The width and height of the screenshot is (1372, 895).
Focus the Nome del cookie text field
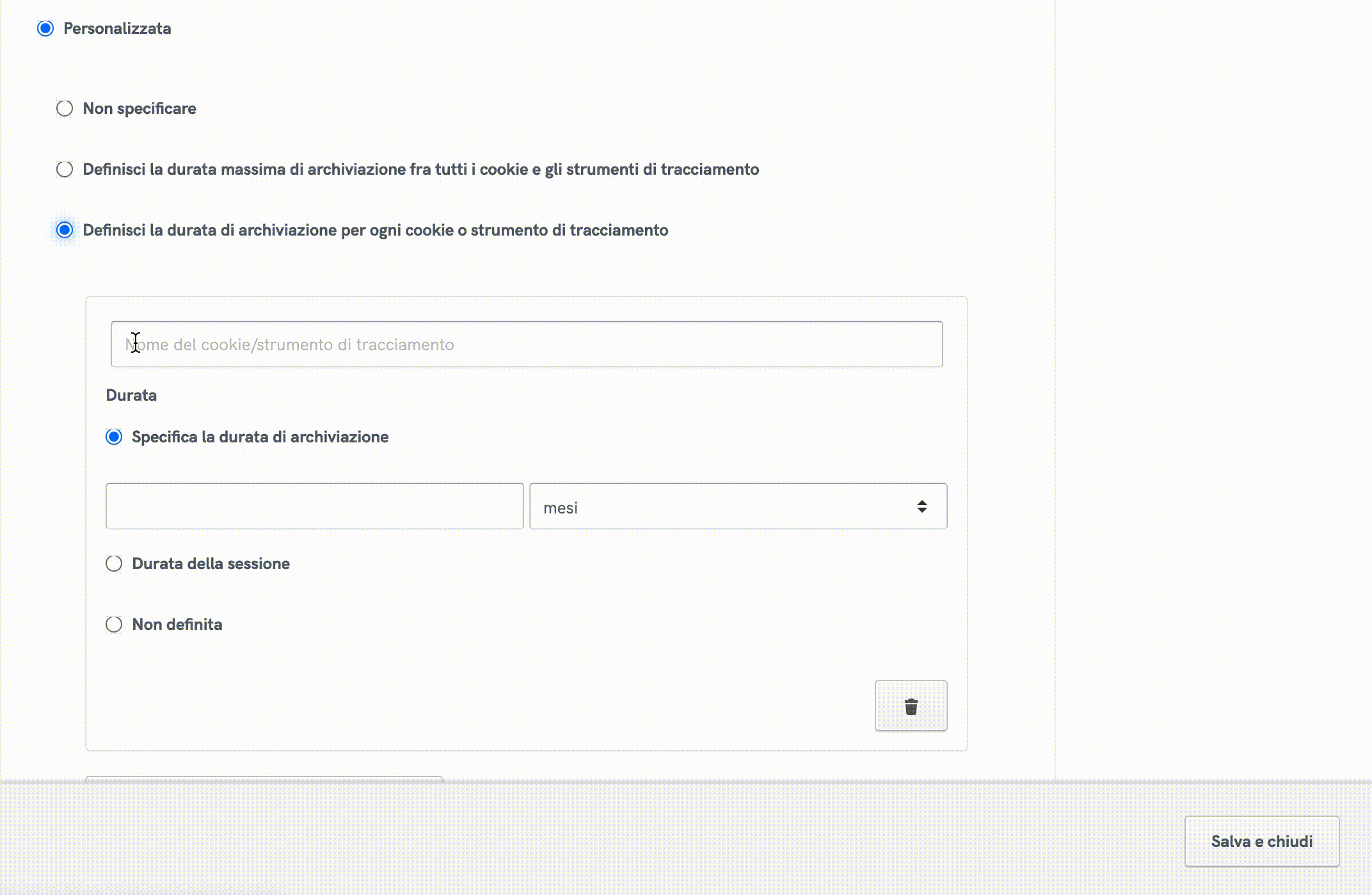point(526,344)
